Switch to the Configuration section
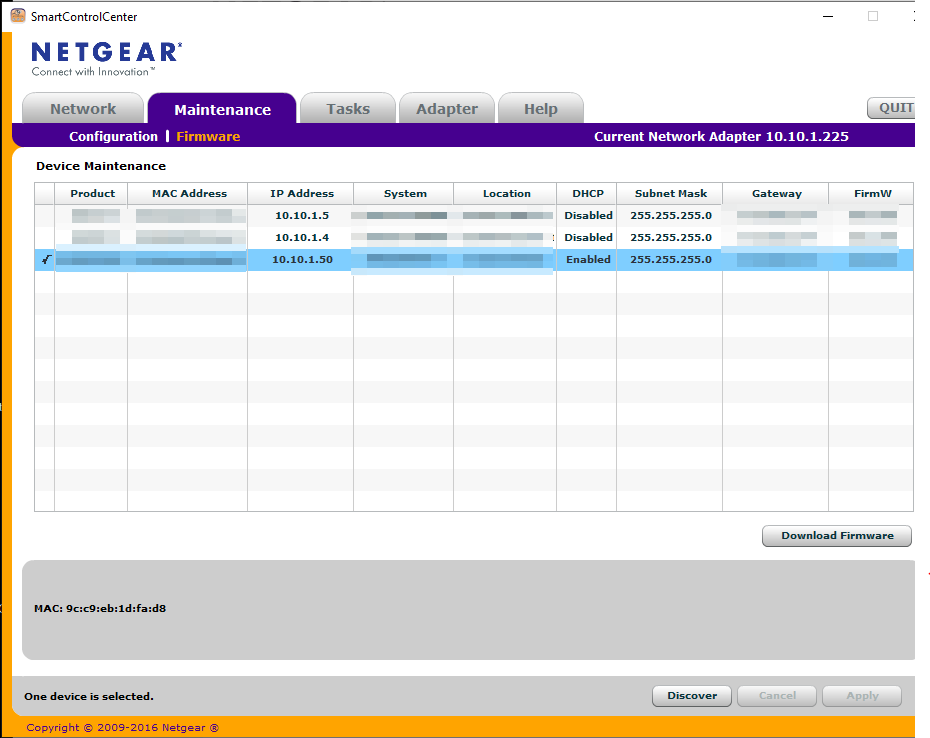The height and width of the screenshot is (738, 930). [x=114, y=136]
